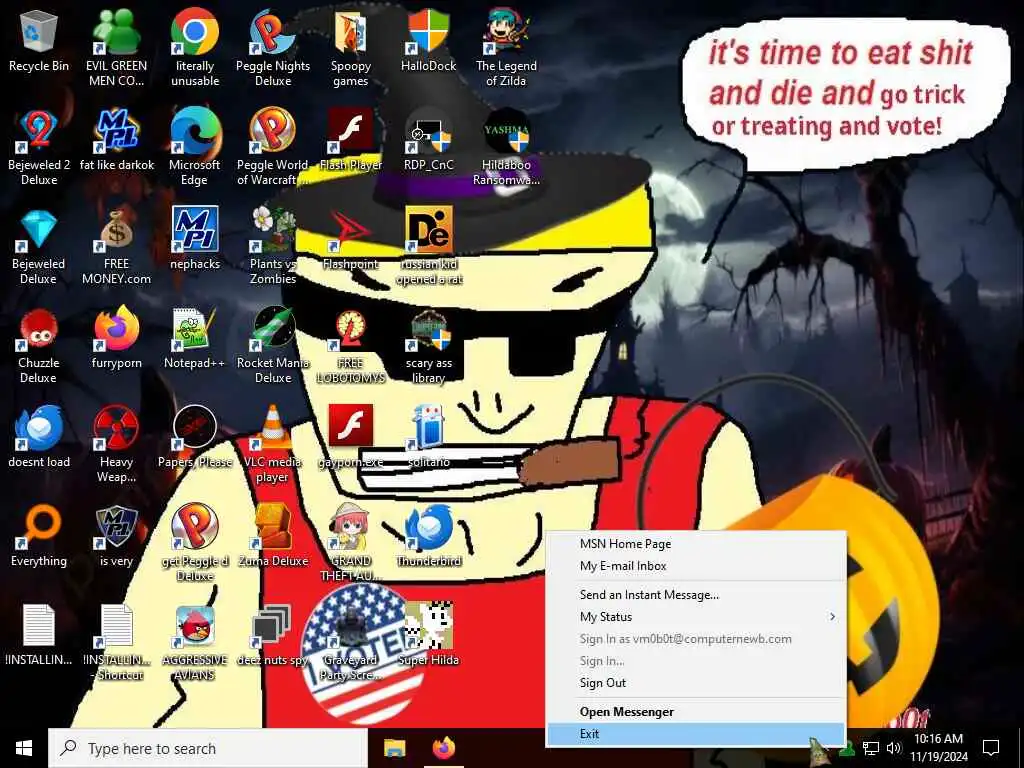Image resolution: width=1024 pixels, height=768 pixels.
Task: Open File Explorer from taskbar
Action: click(x=394, y=748)
